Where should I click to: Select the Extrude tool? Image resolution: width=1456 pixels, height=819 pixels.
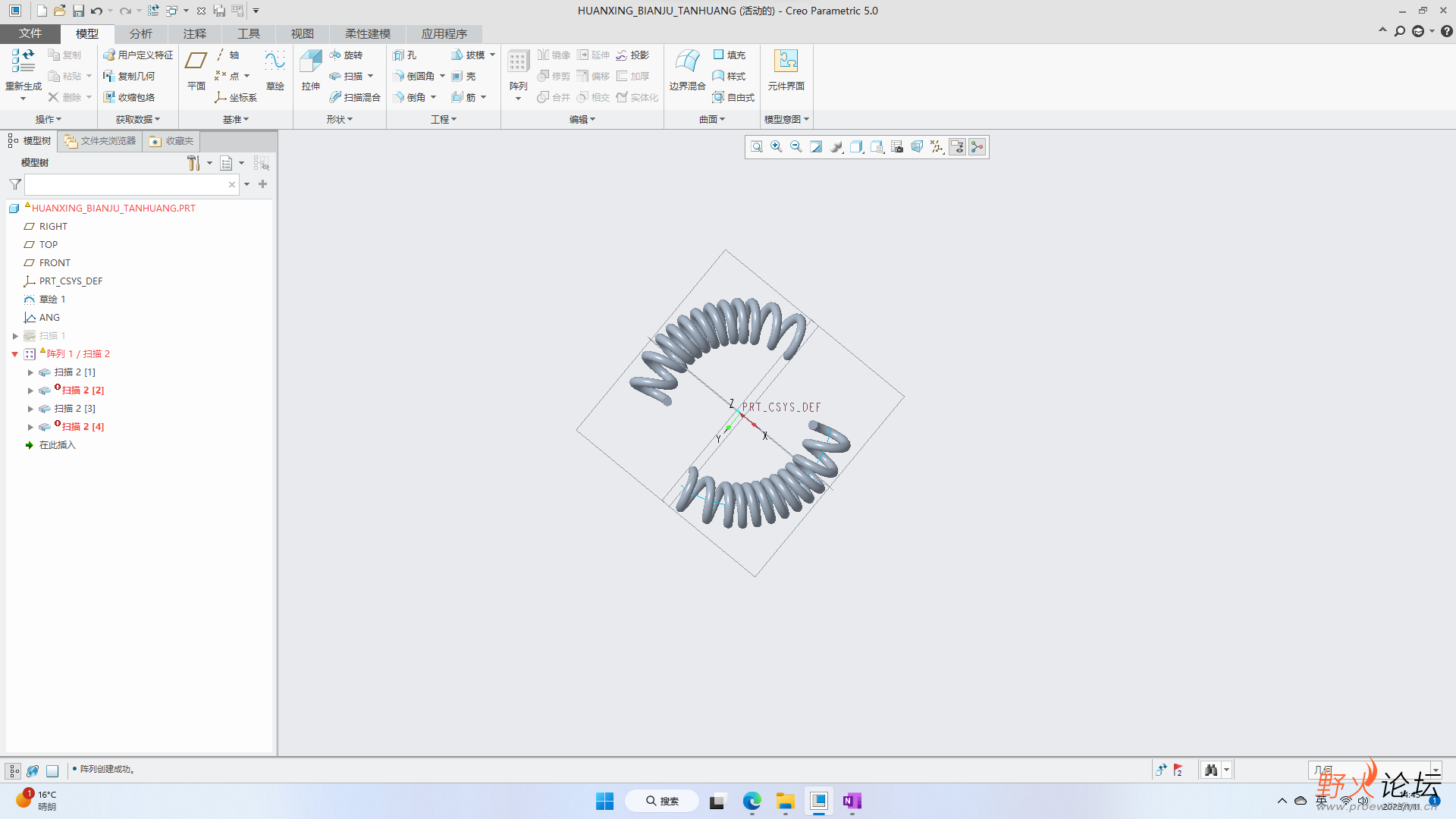point(311,71)
